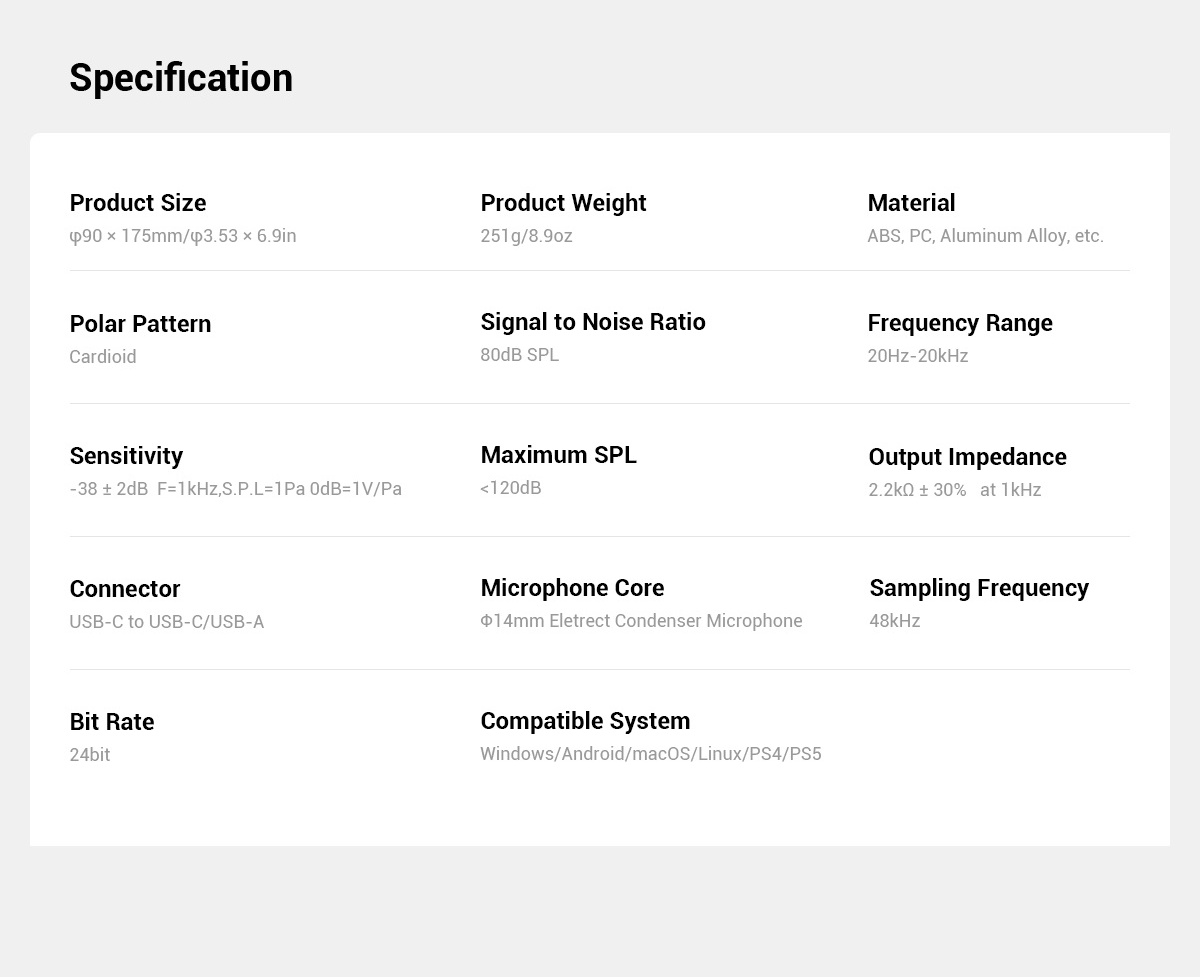Select Windows/Android/macOS/Linux/PS4/PS5 text
1200x977 pixels.
[651, 754]
